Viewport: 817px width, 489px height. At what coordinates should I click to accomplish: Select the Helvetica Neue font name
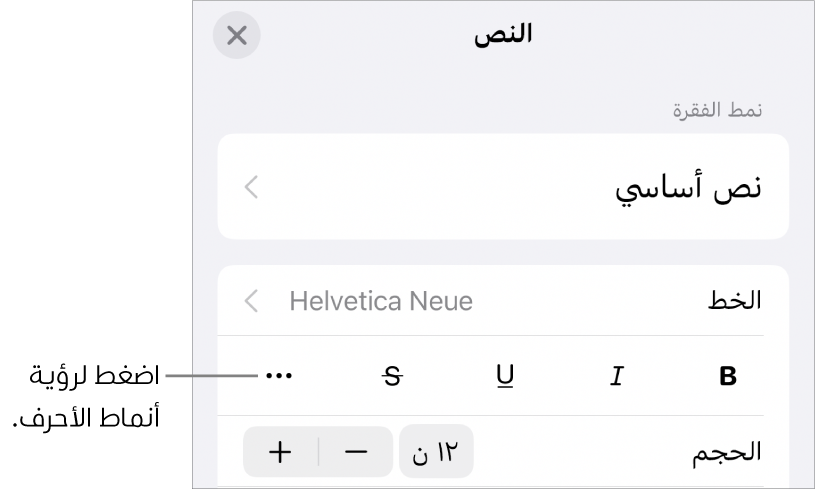pos(381,301)
